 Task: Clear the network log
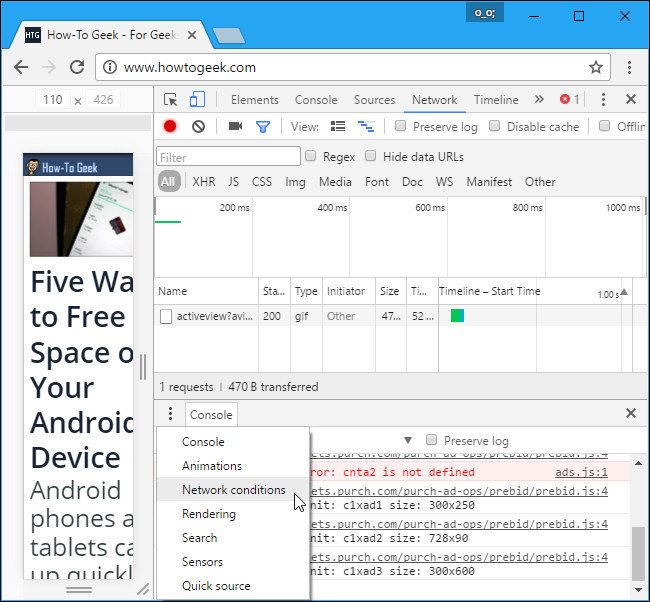(199, 126)
